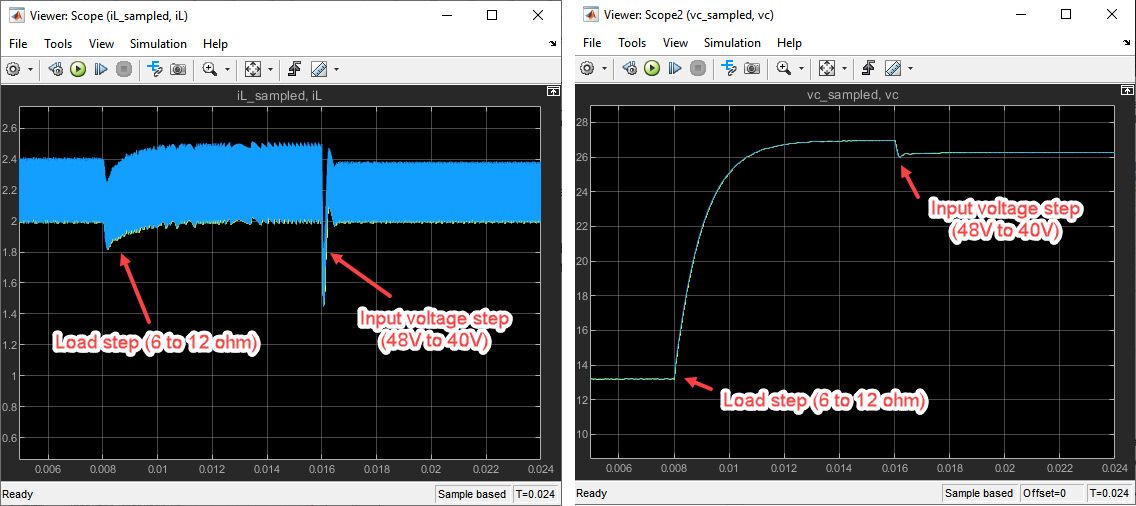The height and width of the screenshot is (506, 1136).
Task: Expand scale axes dropdown arrow in Scope2
Action: [844, 68]
